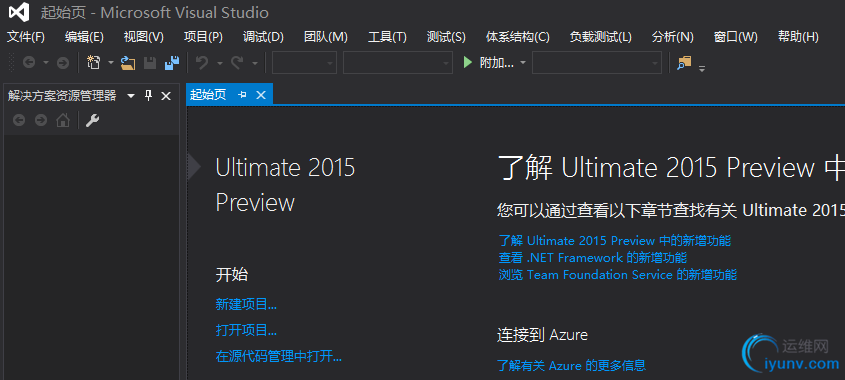This screenshot has height=380, width=845.
Task: Click the Redo toolbar icon
Action: click(x=237, y=63)
